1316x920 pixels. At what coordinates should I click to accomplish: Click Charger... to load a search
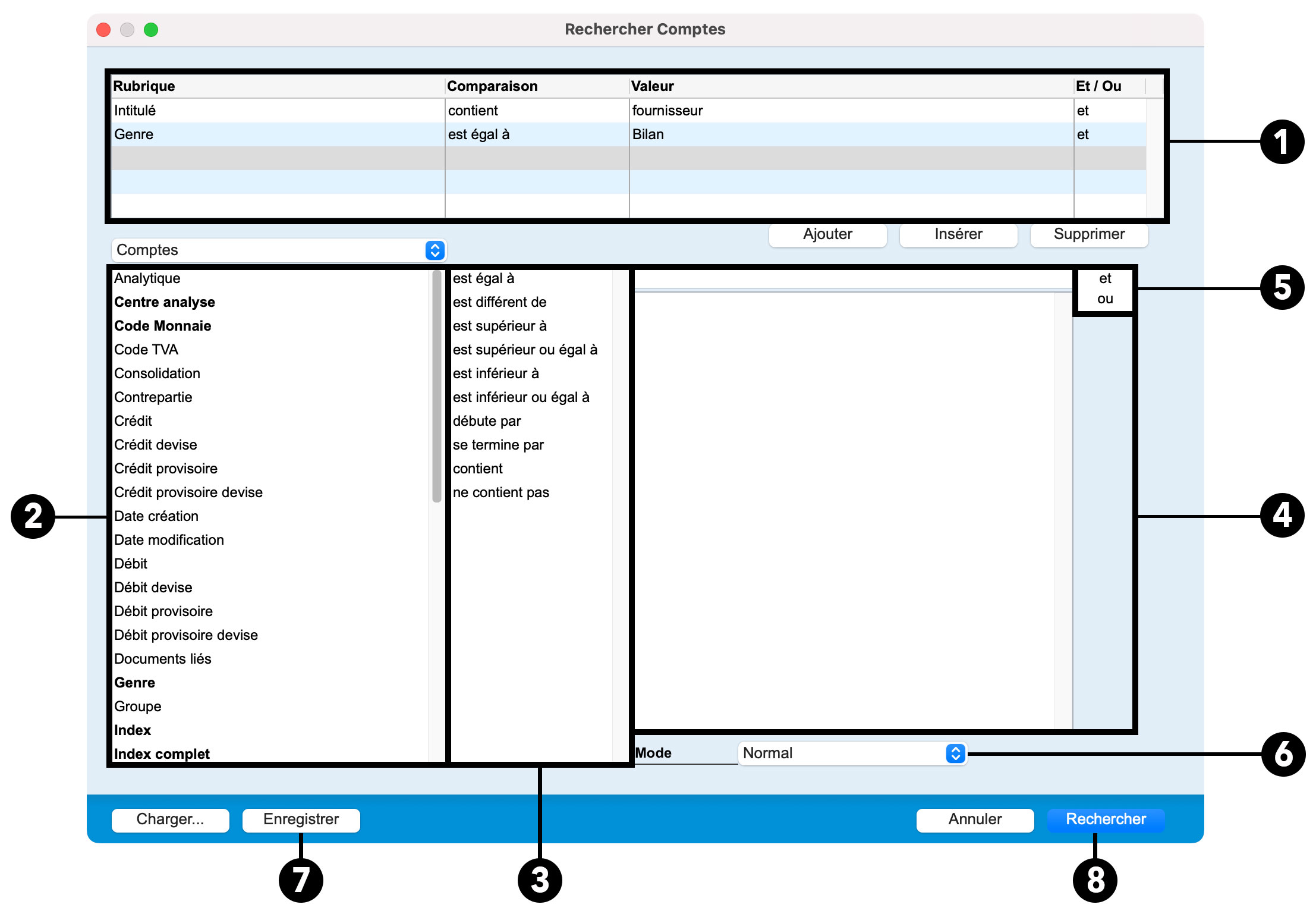click(x=170, y=819)
